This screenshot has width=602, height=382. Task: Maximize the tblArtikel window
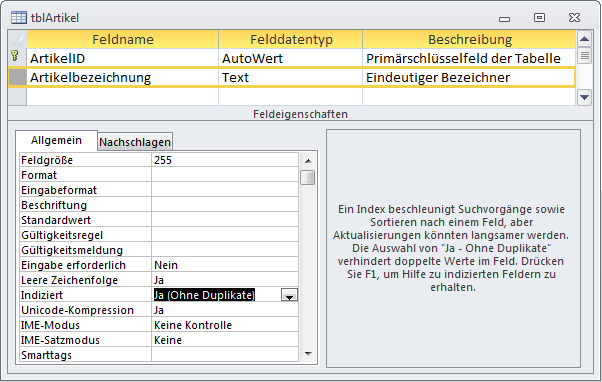point(539,18)
